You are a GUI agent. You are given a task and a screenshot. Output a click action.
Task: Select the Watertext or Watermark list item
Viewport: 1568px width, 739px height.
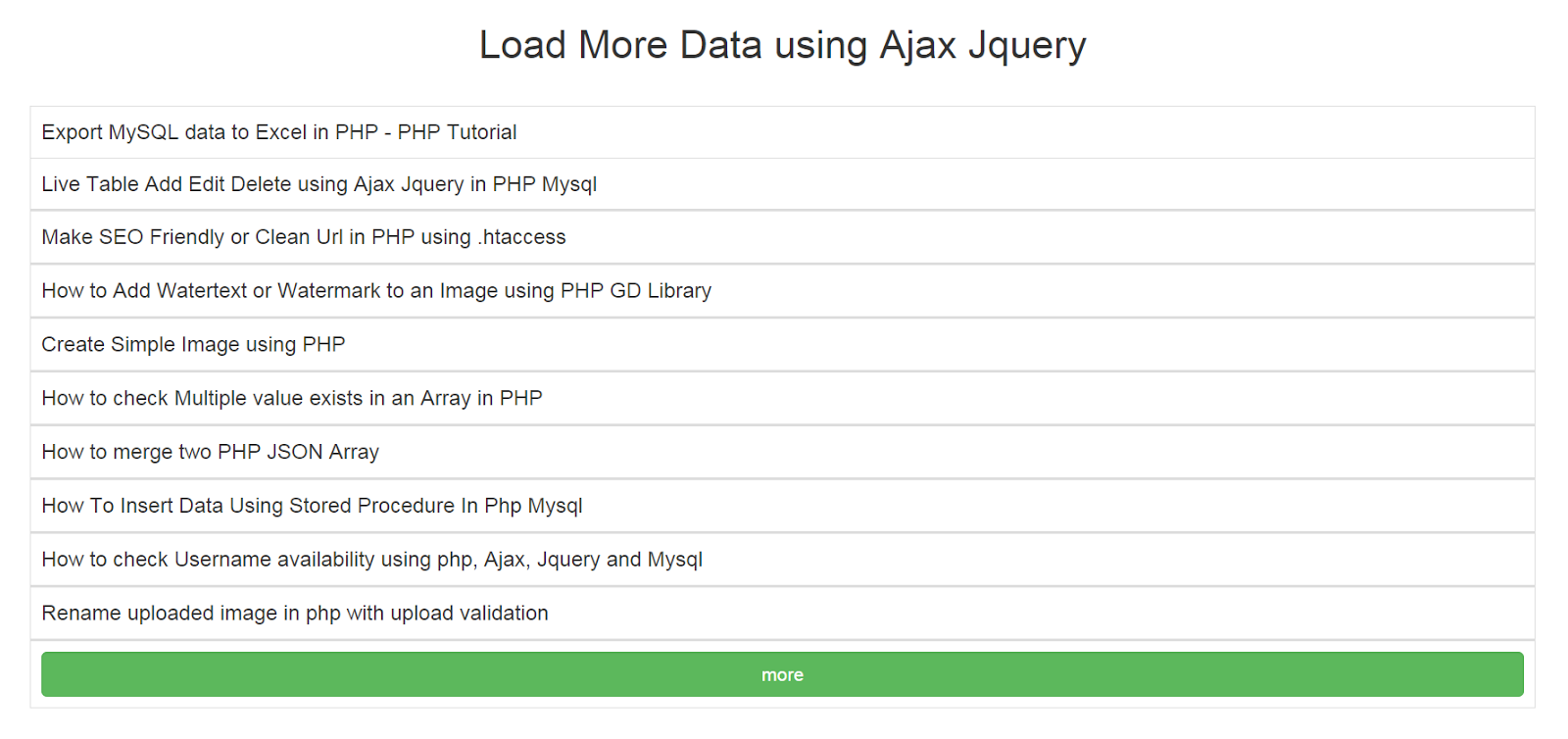coord(376,291)
